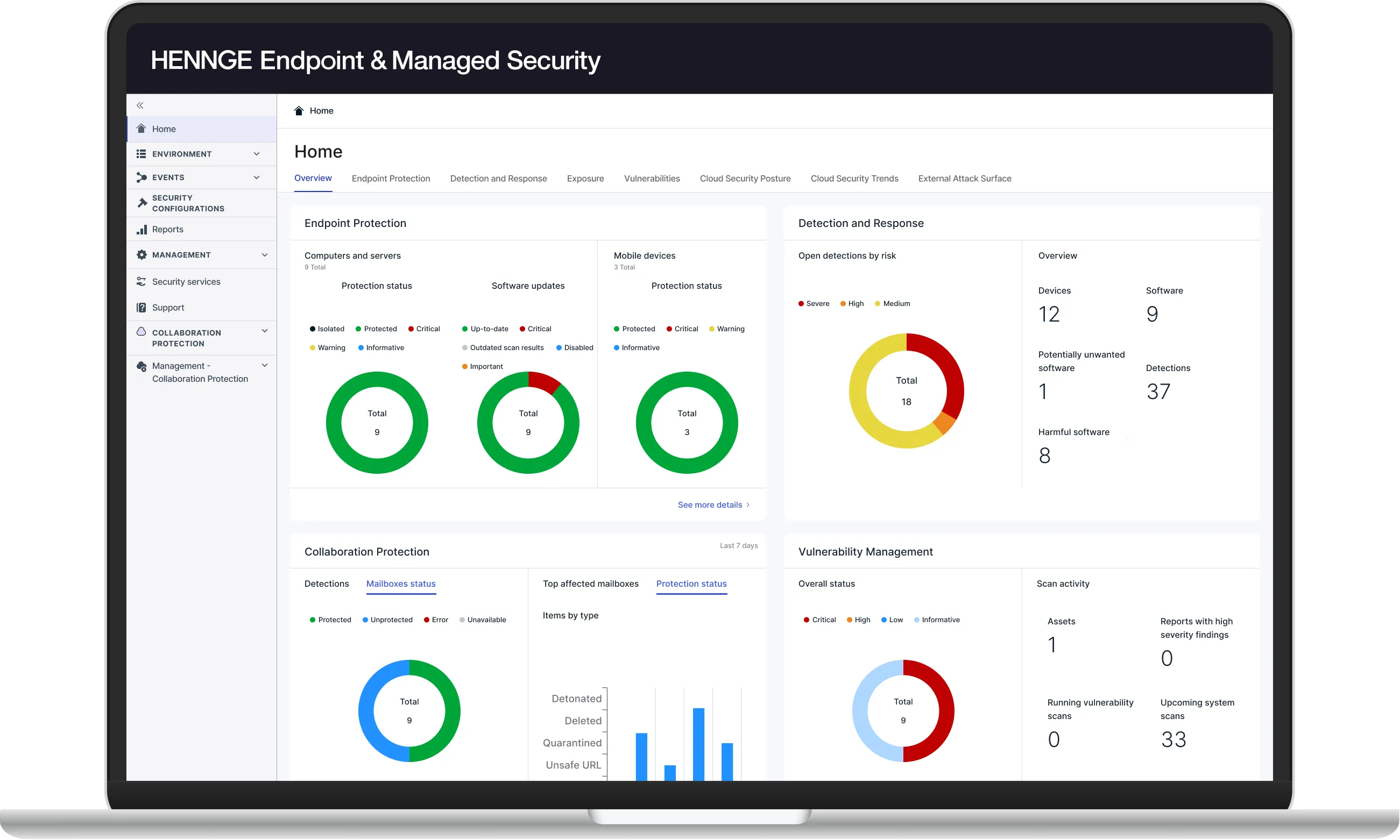Toggle Unprotected legend in Mailboxes status
This screenshot has height=840, width=1400.
(x=387, y=620)
